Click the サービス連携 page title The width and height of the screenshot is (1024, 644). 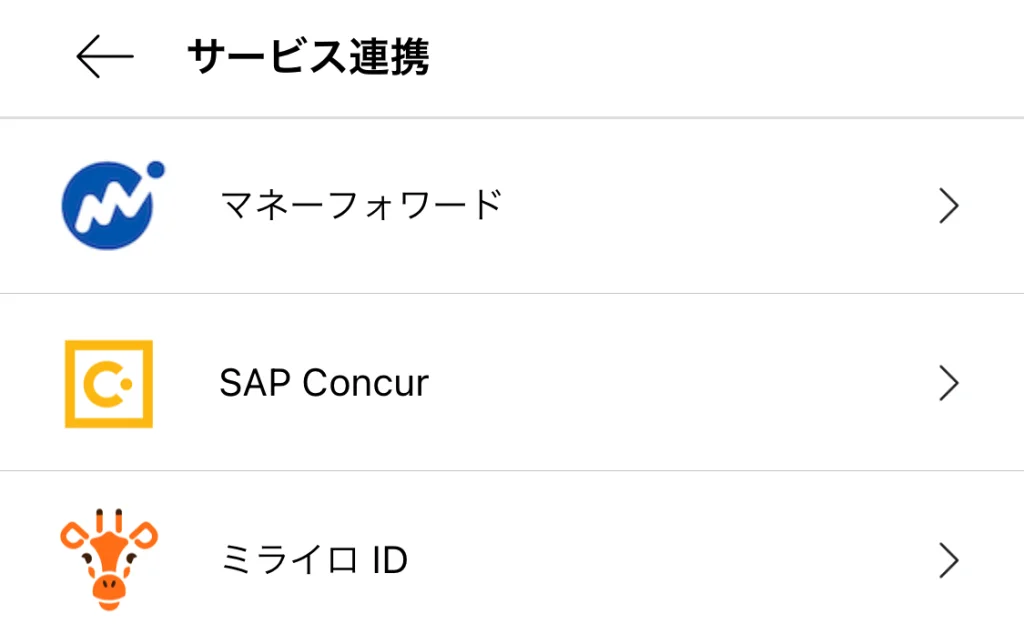coord(308,58)
